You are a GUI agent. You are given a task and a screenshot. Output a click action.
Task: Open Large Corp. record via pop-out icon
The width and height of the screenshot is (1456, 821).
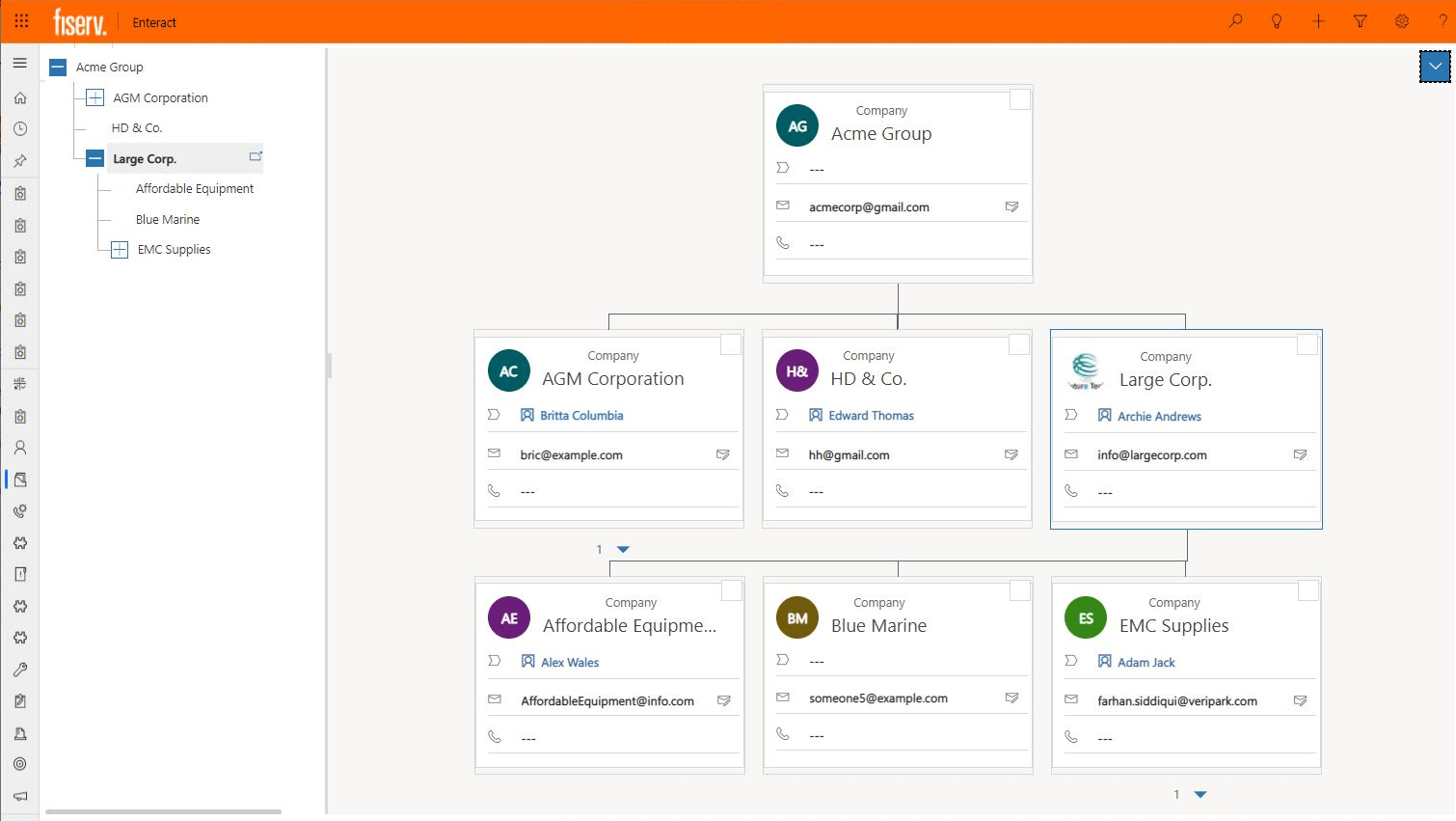256,155
